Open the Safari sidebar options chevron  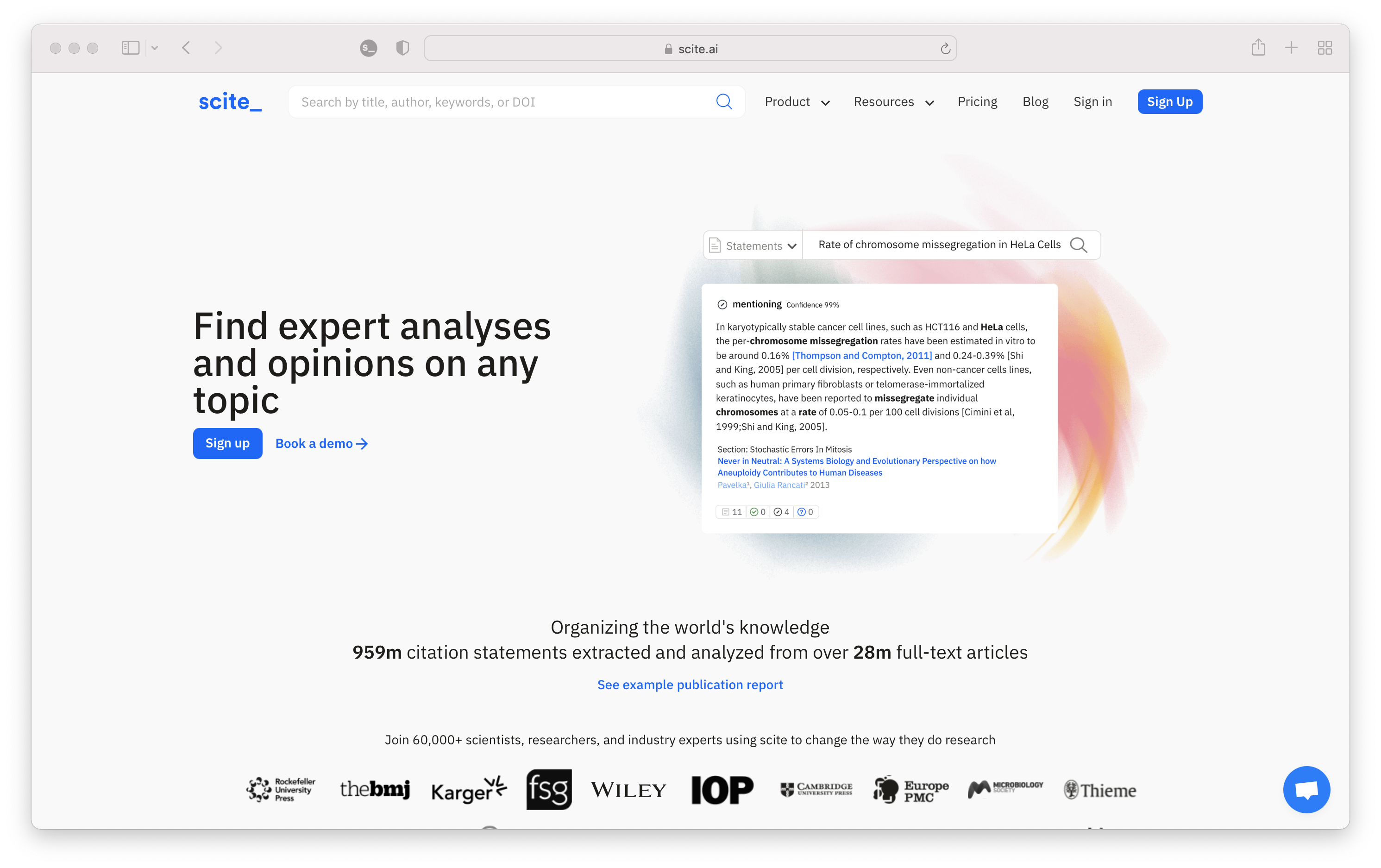(154, 48)
